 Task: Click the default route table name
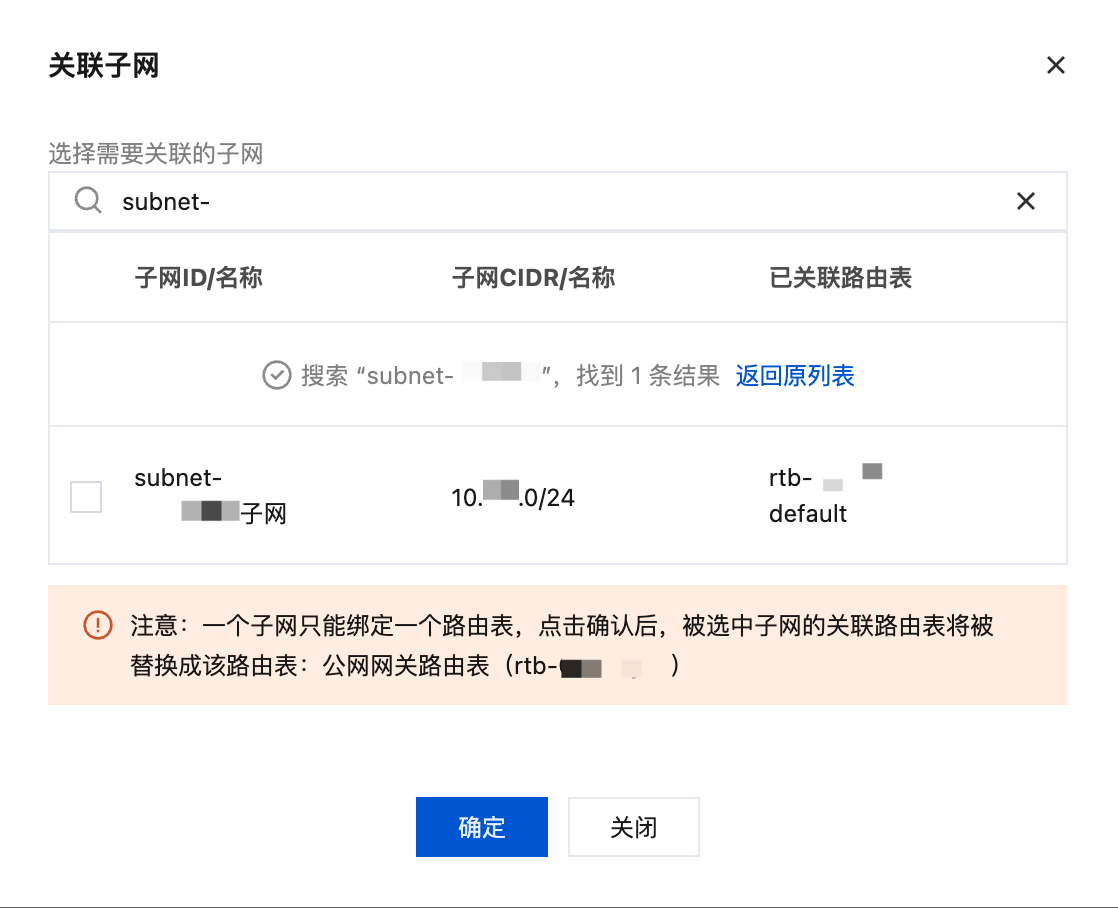[x=808, y=514]
